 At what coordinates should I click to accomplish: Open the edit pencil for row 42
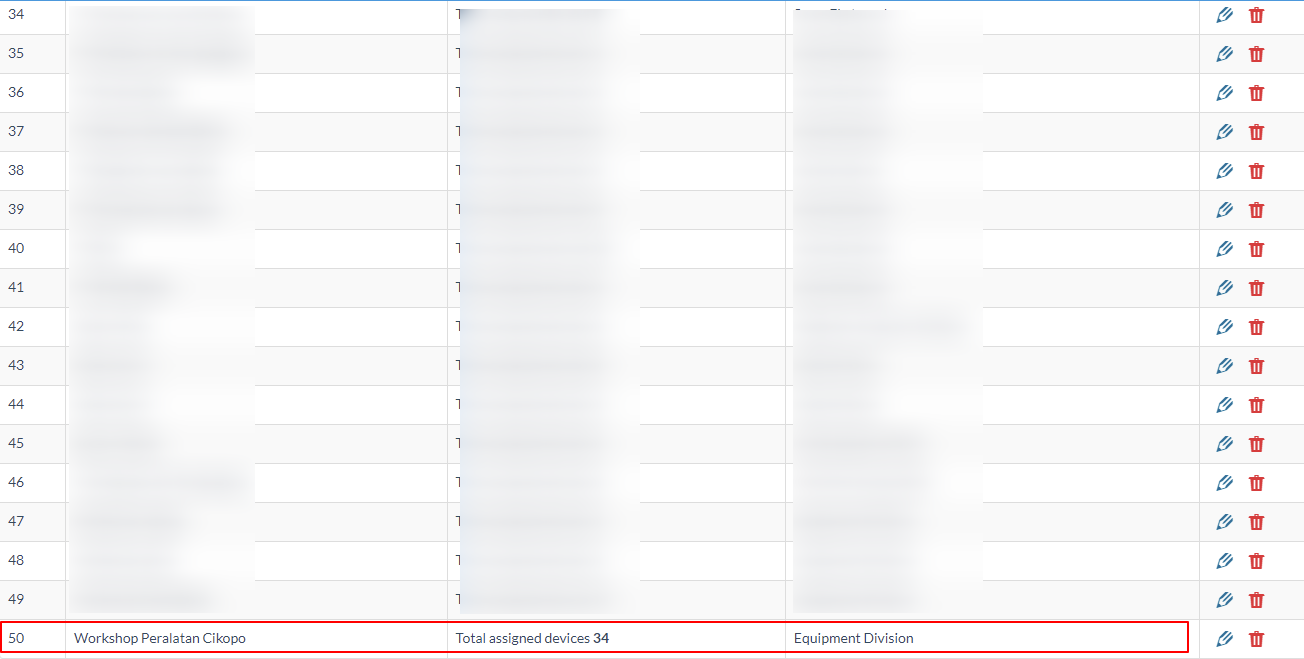(1224, 327)
